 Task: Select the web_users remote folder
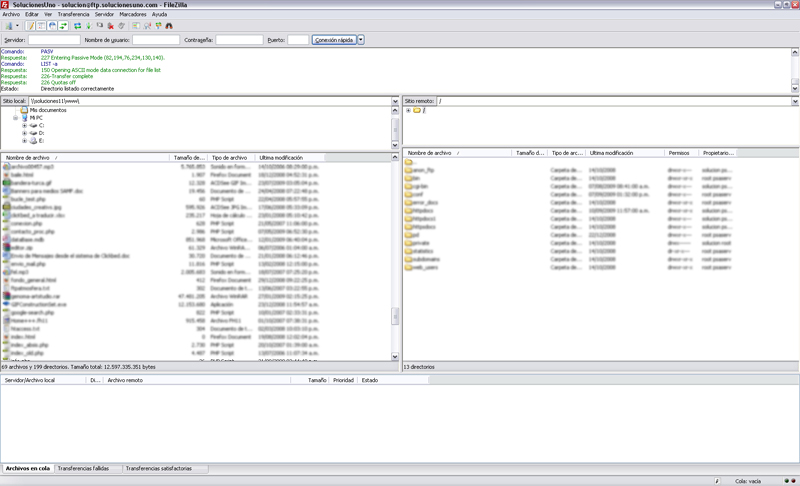click(425, 268)
